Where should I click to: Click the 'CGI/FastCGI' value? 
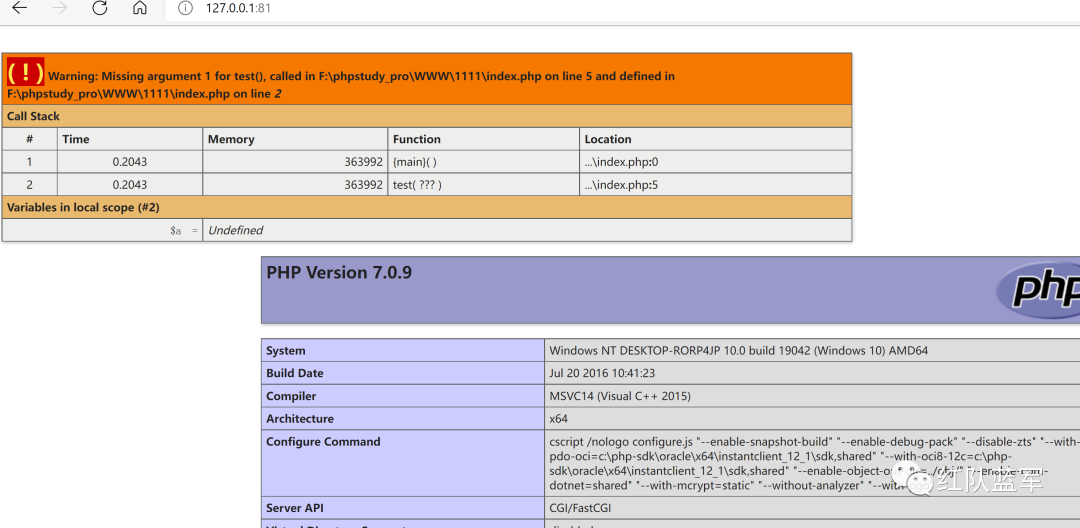point(580,508)
